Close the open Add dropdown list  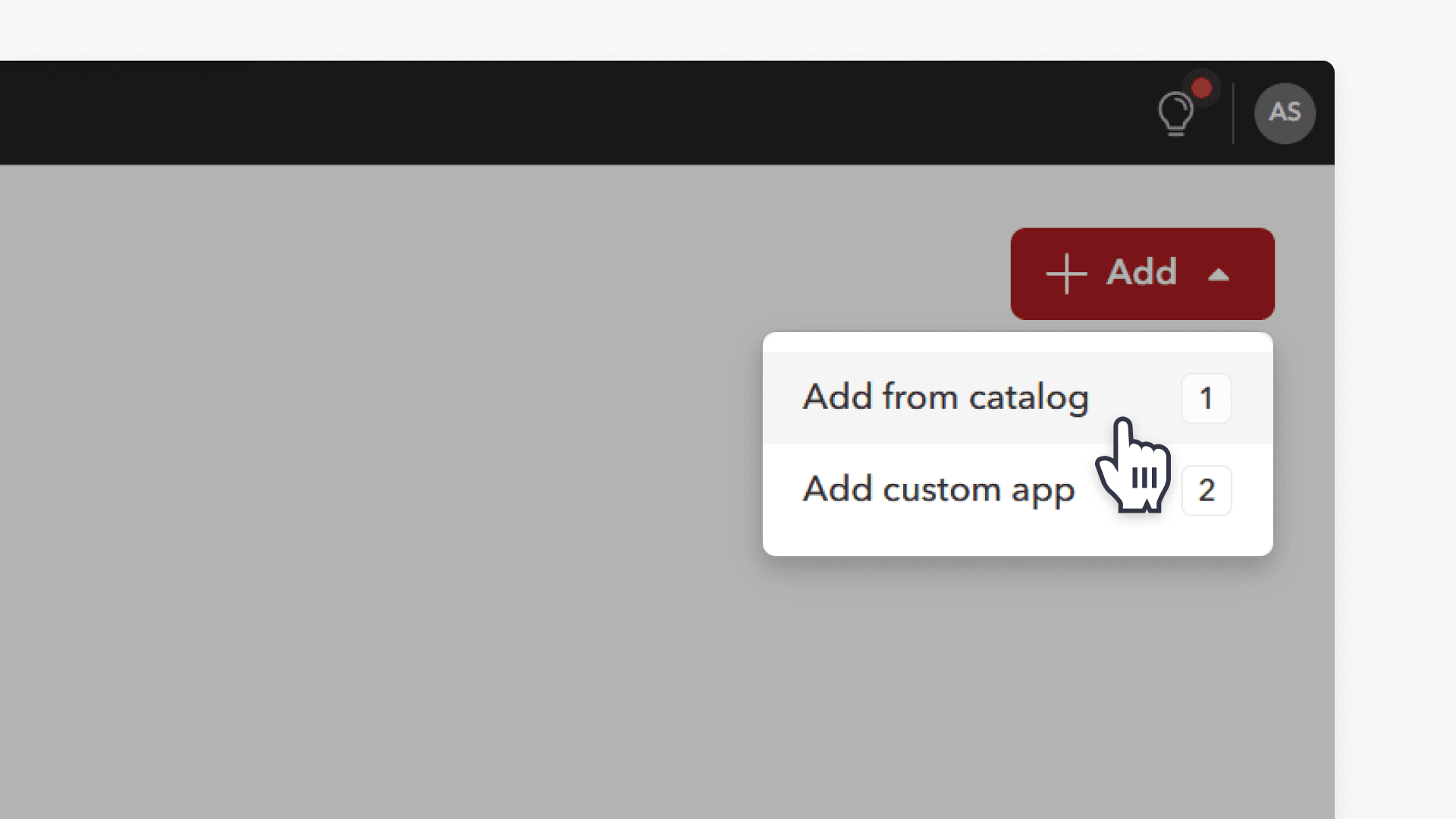1141,274
